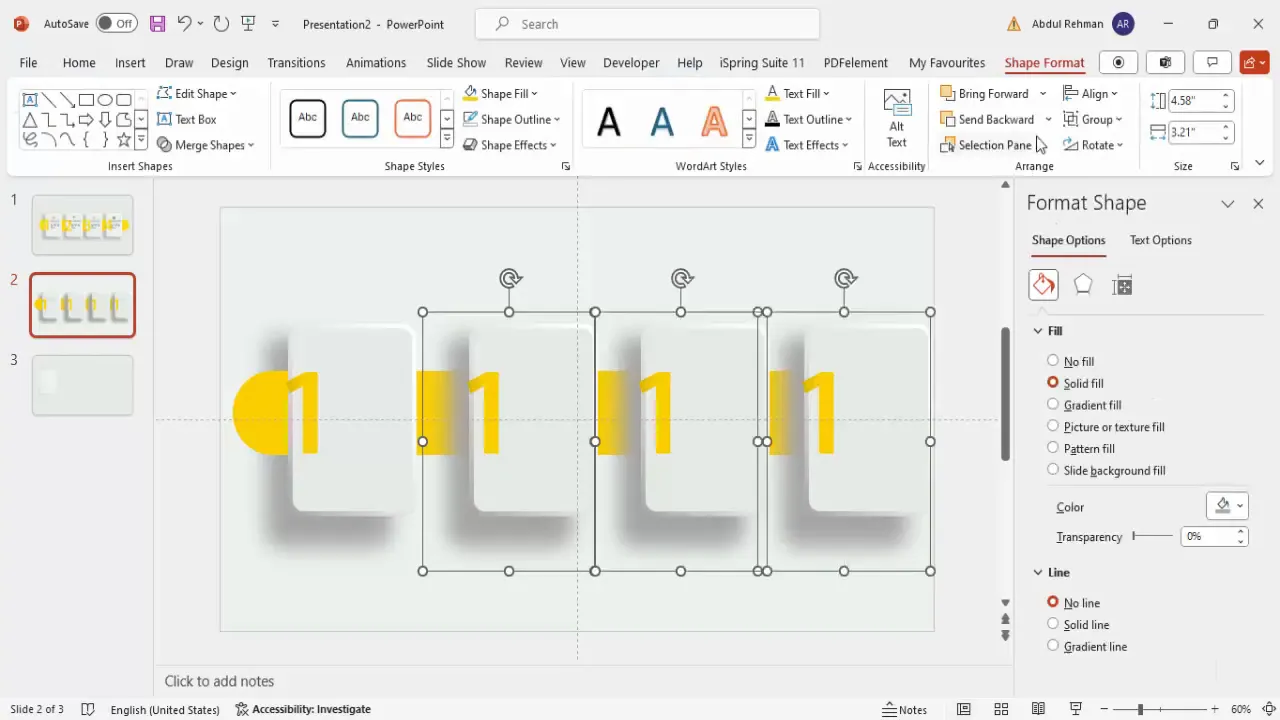Open the Rotate dropdown
Image resolution: width=1280 pixels, height=720 pixels.
pyautogui.click(x=1093, y=145)
